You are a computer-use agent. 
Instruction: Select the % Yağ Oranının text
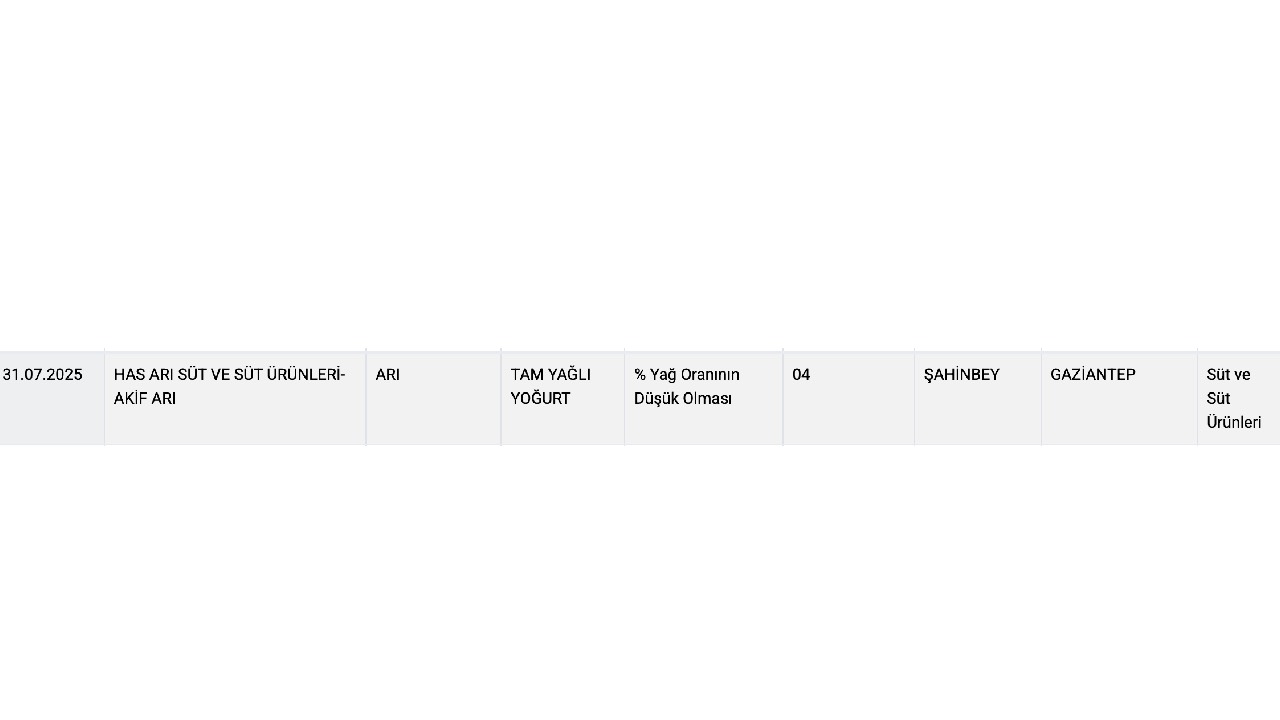tap(687, 374)
